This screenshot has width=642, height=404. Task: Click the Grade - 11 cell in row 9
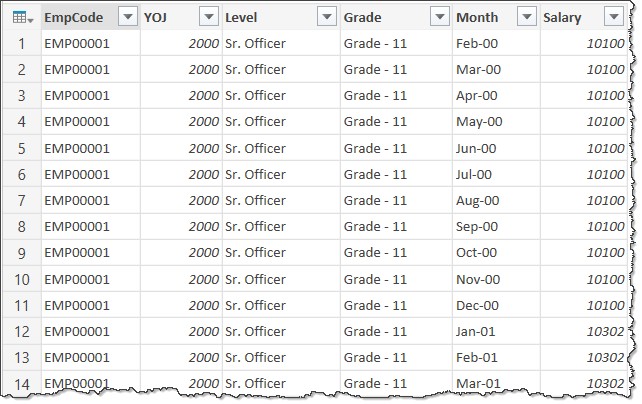tap(374, 252)
